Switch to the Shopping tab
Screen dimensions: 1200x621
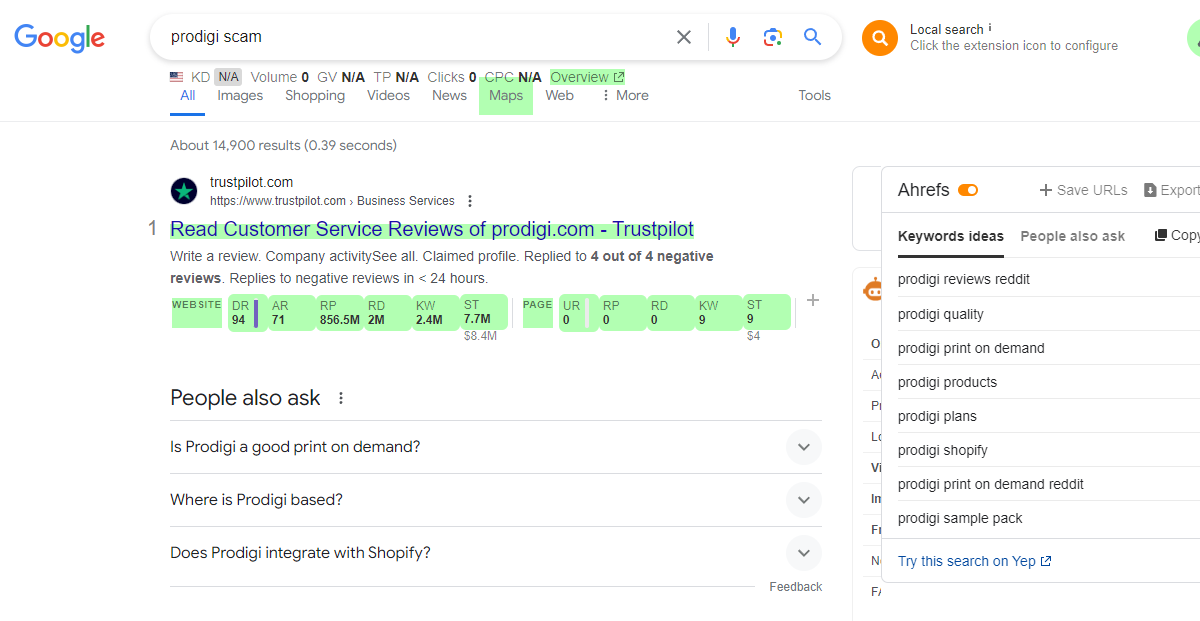[x=315, y=95]
